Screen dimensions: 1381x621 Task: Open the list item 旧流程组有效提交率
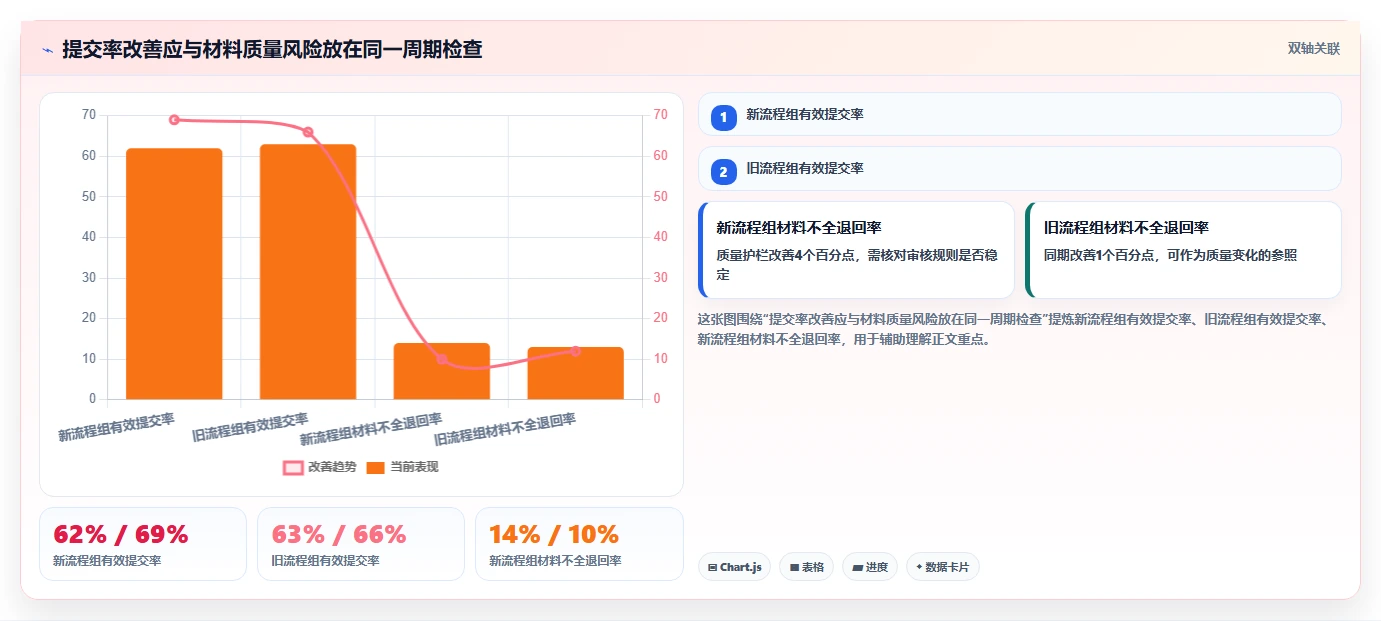[x=1020, y=168]
